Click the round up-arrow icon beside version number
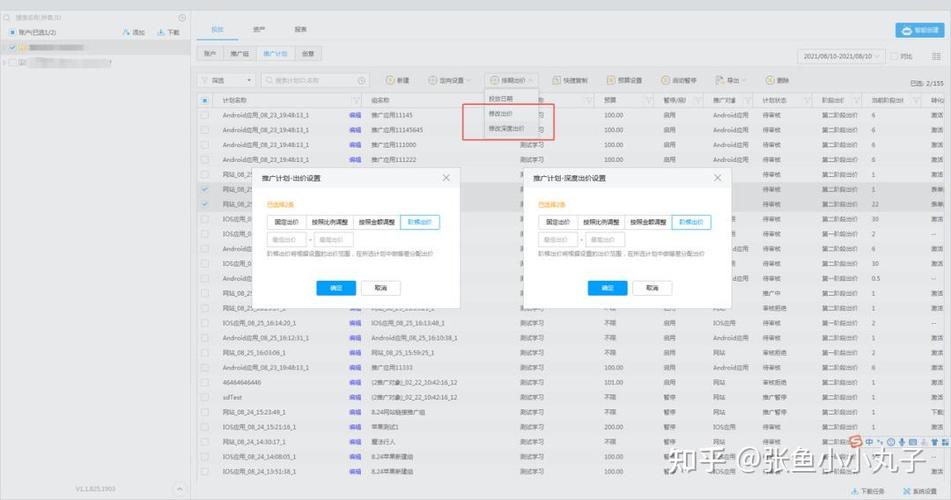This screenshot has width=951, height=500. point(180,488)
